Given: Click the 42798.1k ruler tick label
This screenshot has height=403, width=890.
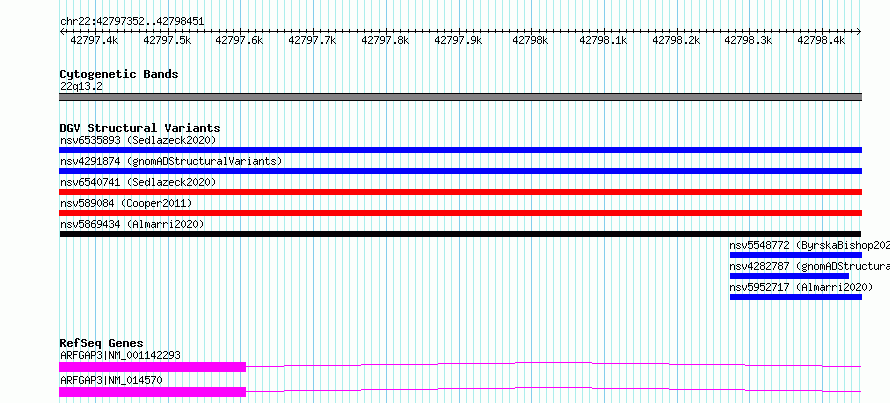Looking at the screenshot, I should pyautogui.click(x=603, y=40).
